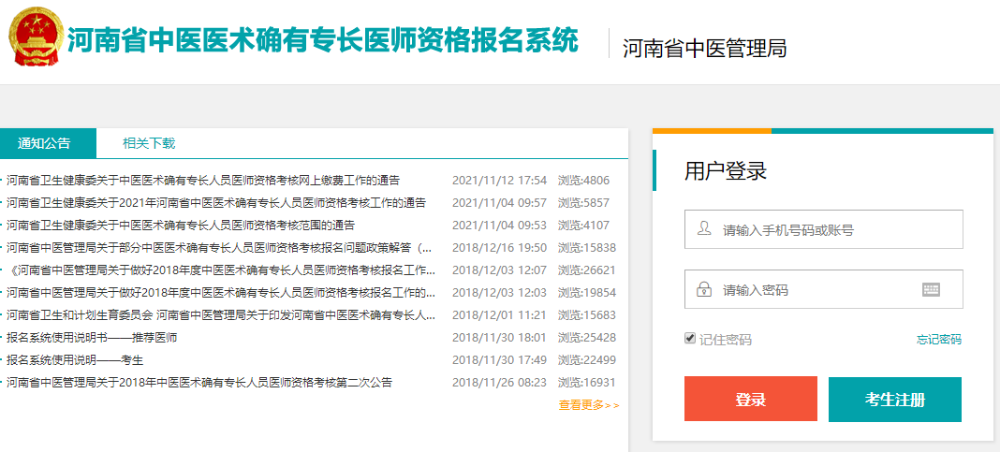Open the virtual keyboard icon

pos(931,290)
